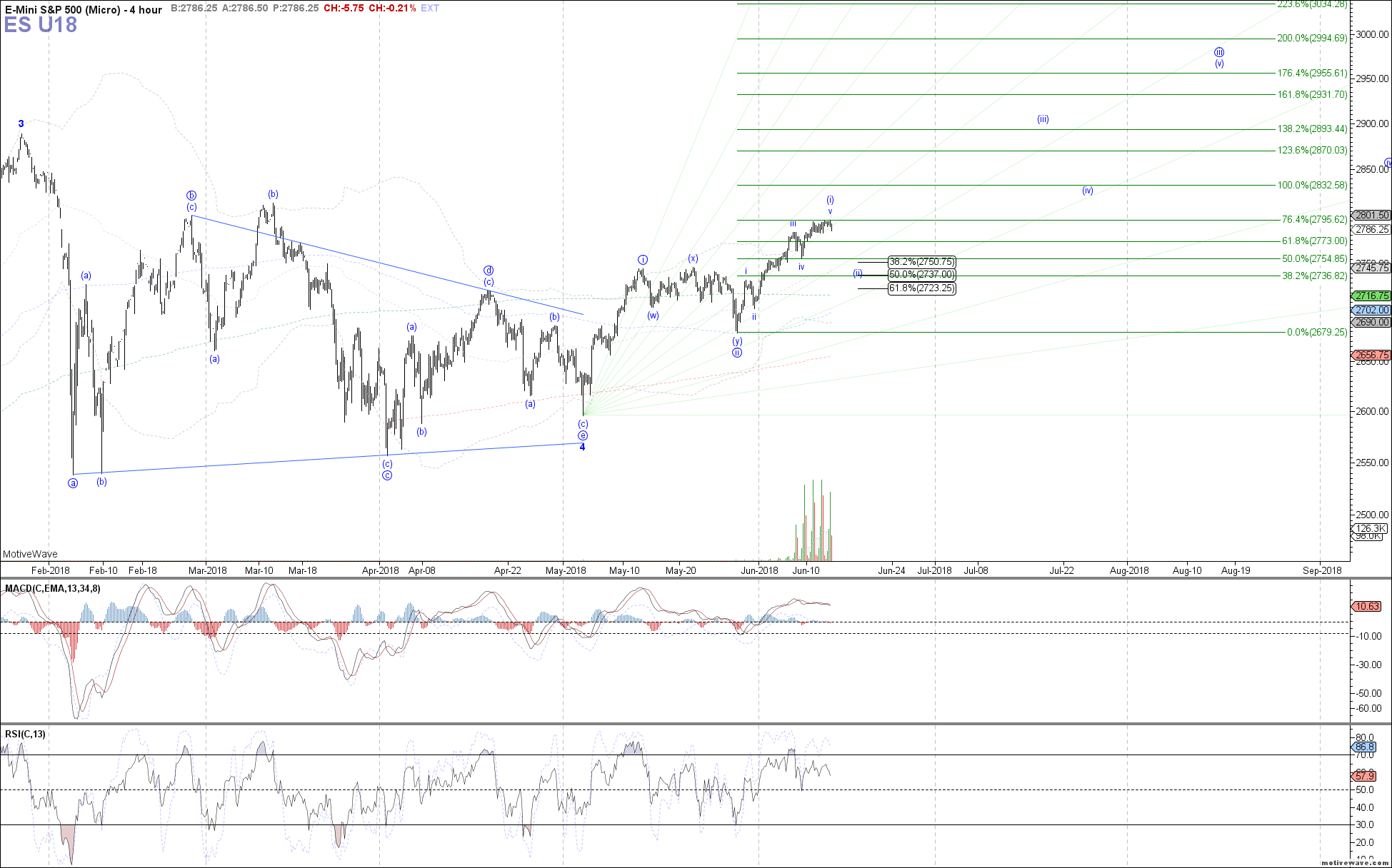The width and height of the screenshot is (1392, 868).
Task: Click the 2786.25 last price tag
Action: [x=1372, y=230]
